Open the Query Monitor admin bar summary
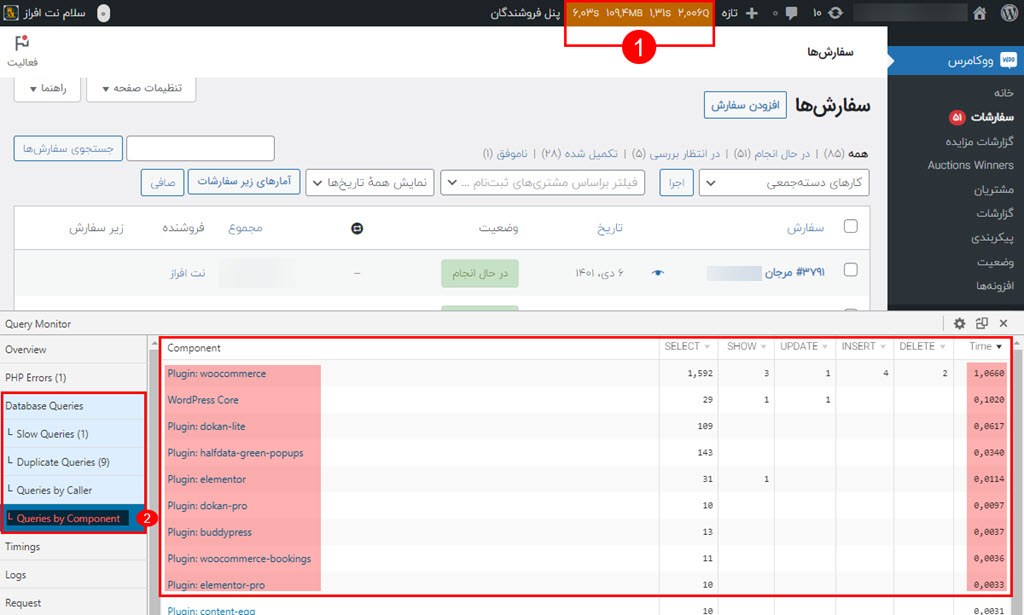The width and height of the screenshot is (1024, 615). point(640,13)
